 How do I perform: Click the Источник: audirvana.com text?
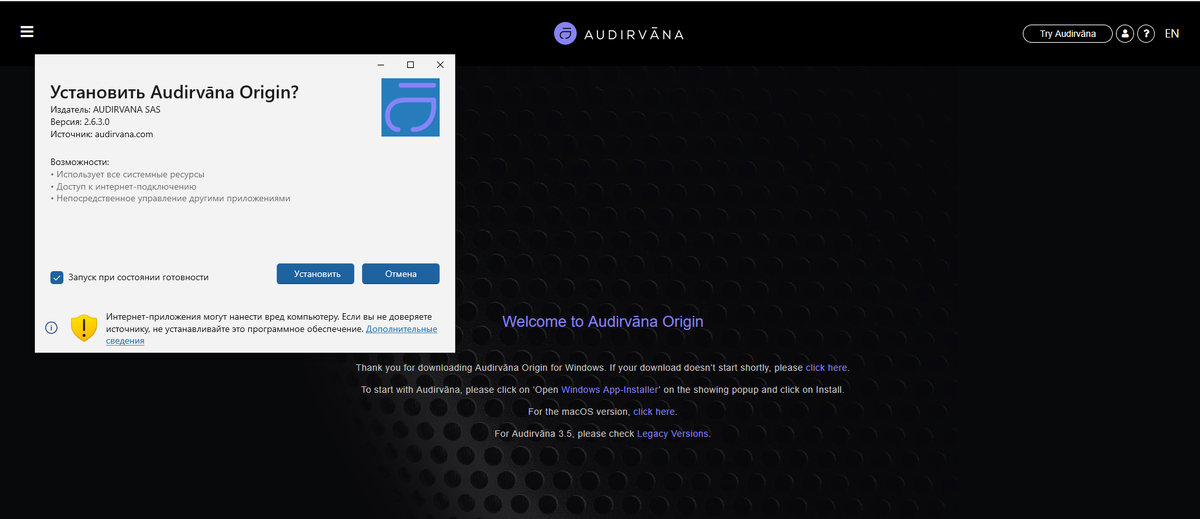(x=101, y=134)
